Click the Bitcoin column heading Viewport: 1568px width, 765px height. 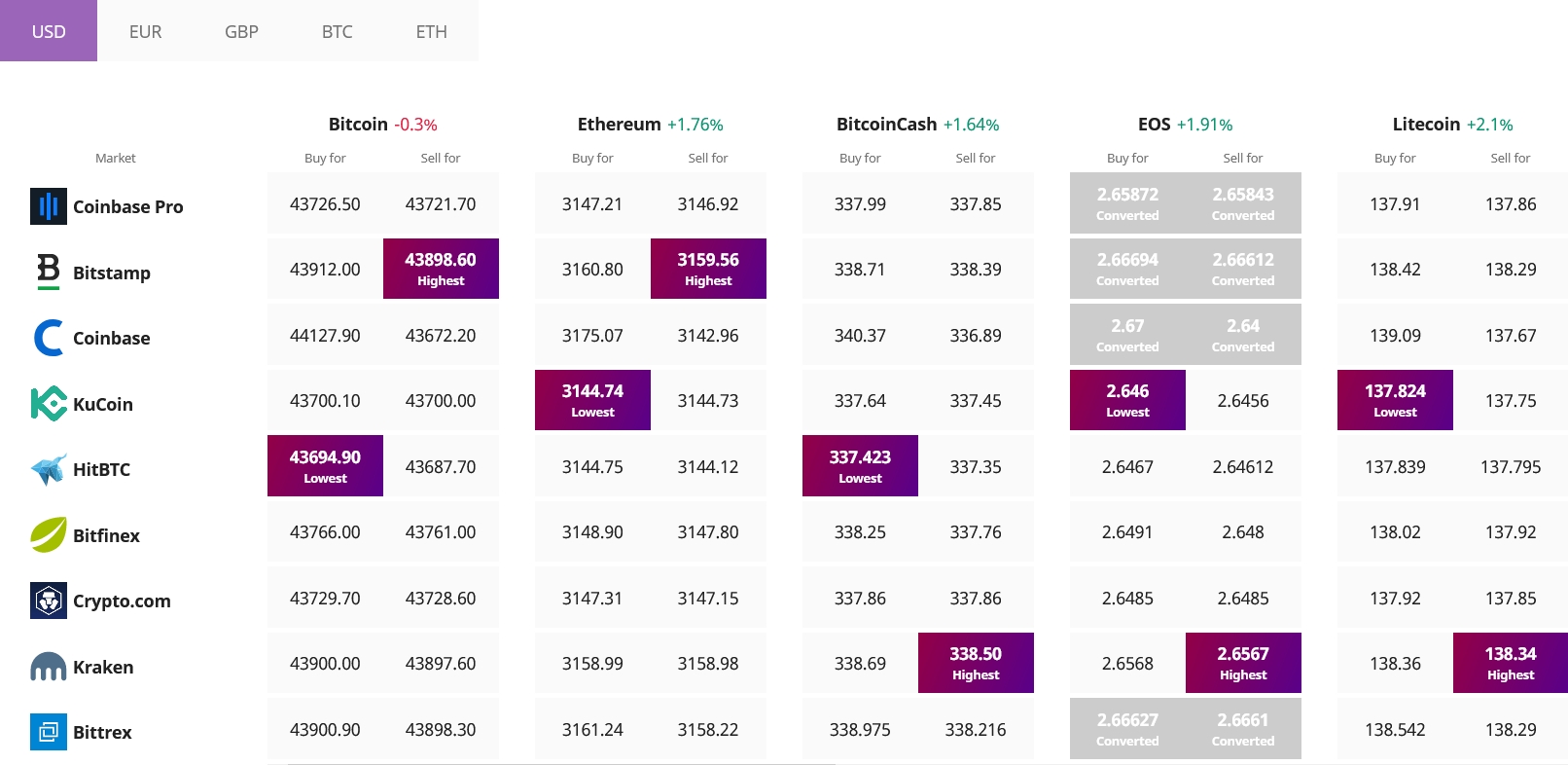pyautogui.click(x=358, y=124)
